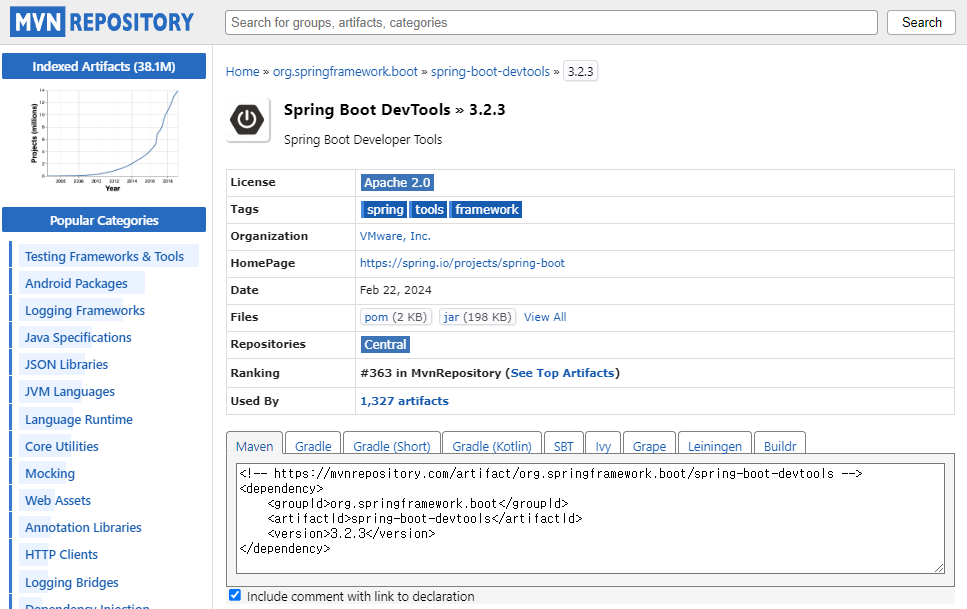Open Java Specifications category

[x=78, y=338]
